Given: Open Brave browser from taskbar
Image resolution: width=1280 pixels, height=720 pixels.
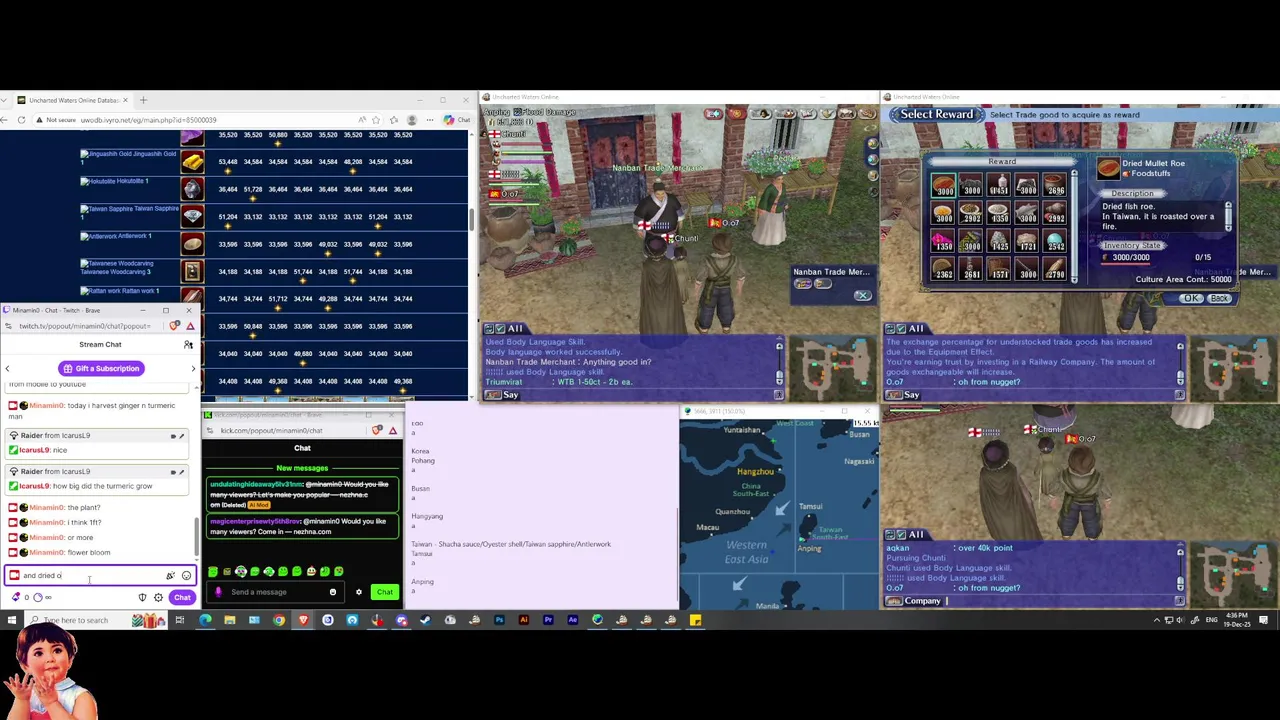Looking at the screenshot, I should pyautogui.click(x=303, y=620).
